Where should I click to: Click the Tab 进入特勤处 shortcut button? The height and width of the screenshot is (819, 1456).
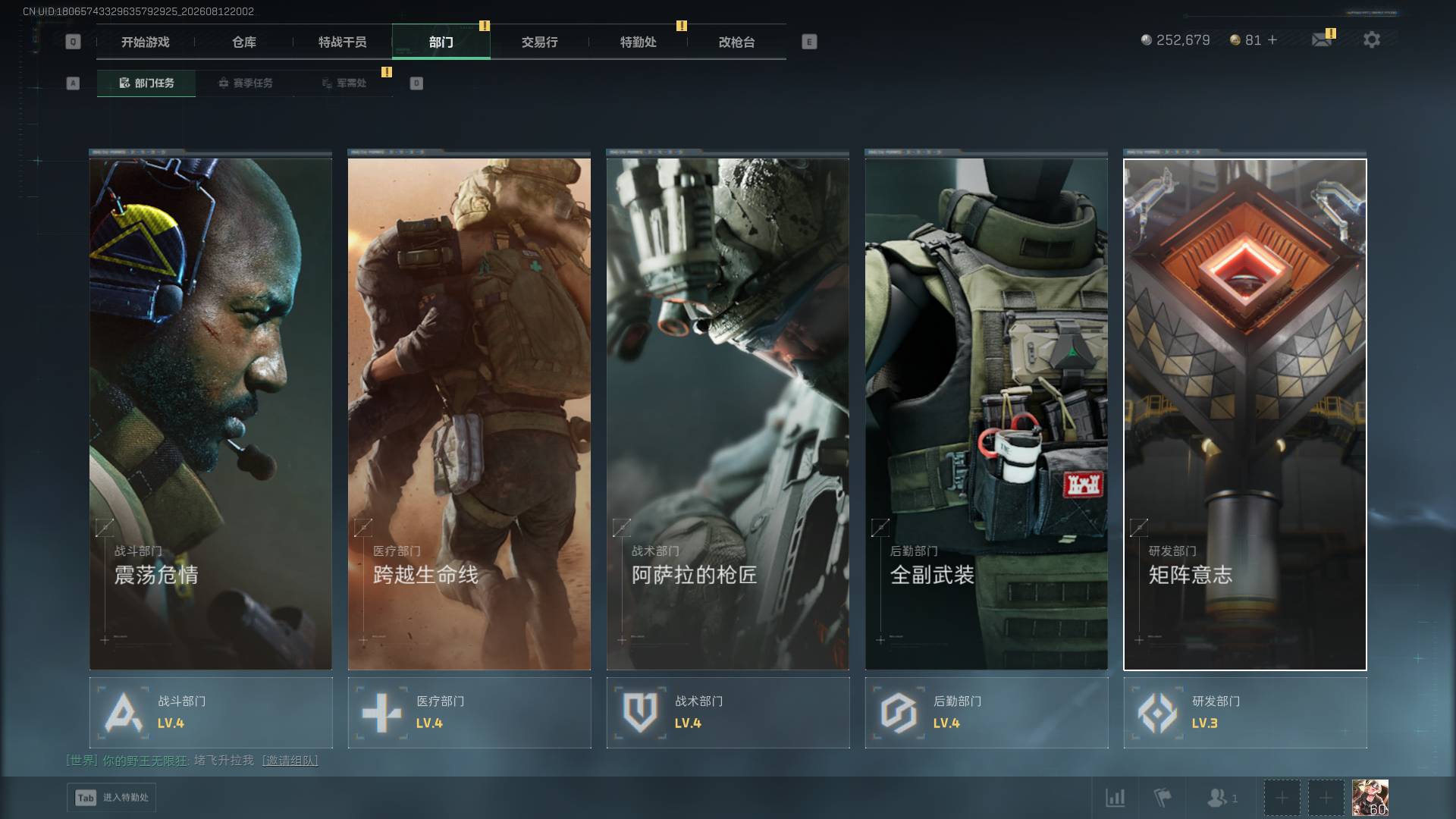[x=111, y=798]
